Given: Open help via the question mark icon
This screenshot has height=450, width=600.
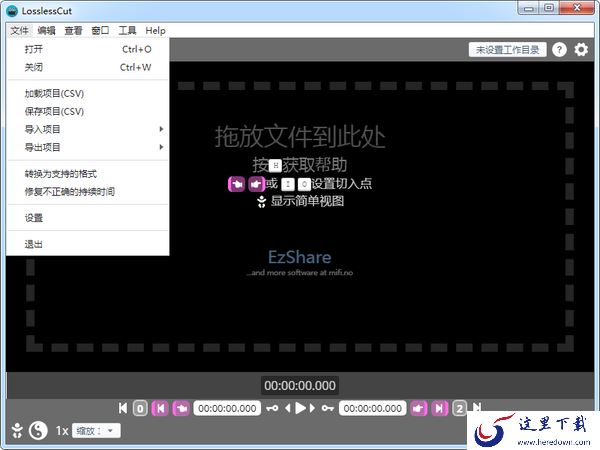Looking at the screenshot, I should (x=559, y=49).
